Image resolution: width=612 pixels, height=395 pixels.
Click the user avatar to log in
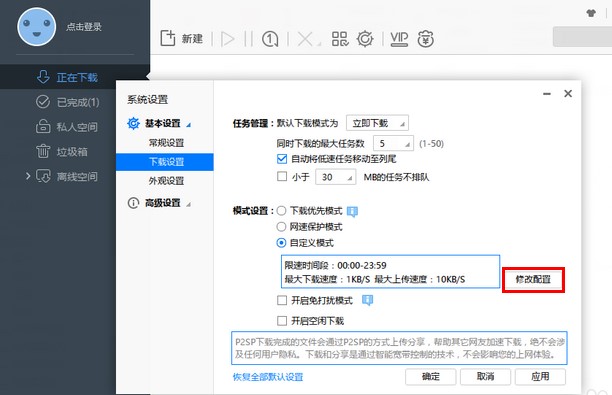coord(37,27)
